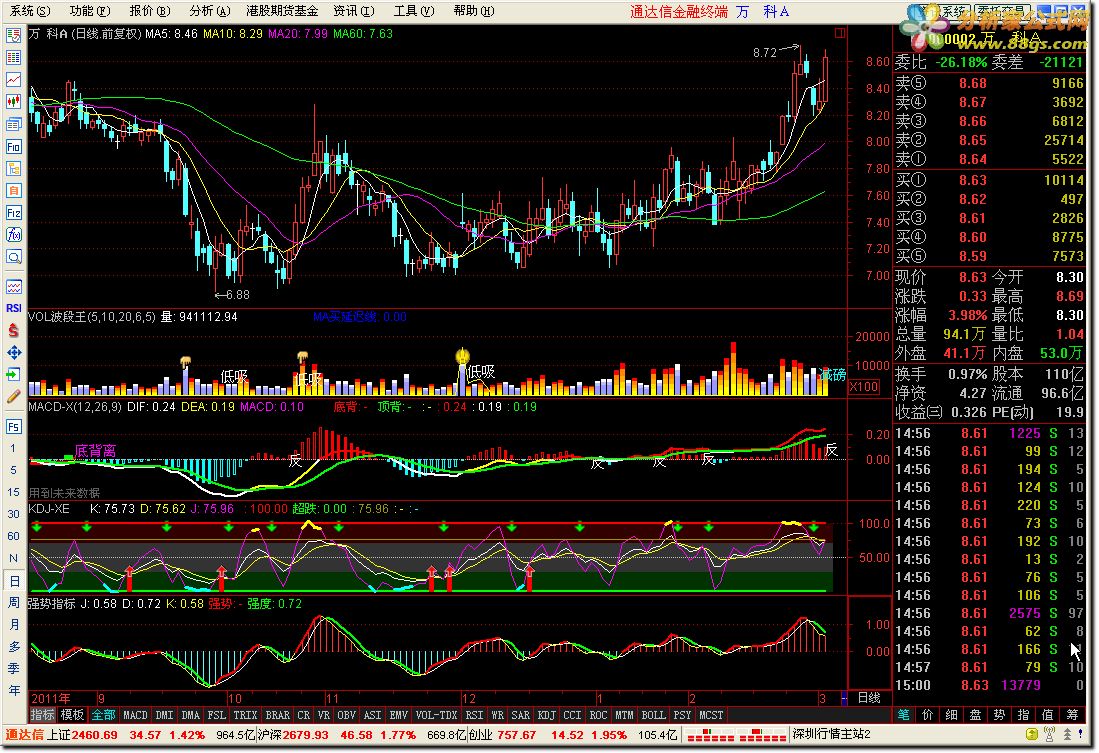Open the 系统(S) menu
Screen dimensions: 1099x753
(x=30, y=11)
